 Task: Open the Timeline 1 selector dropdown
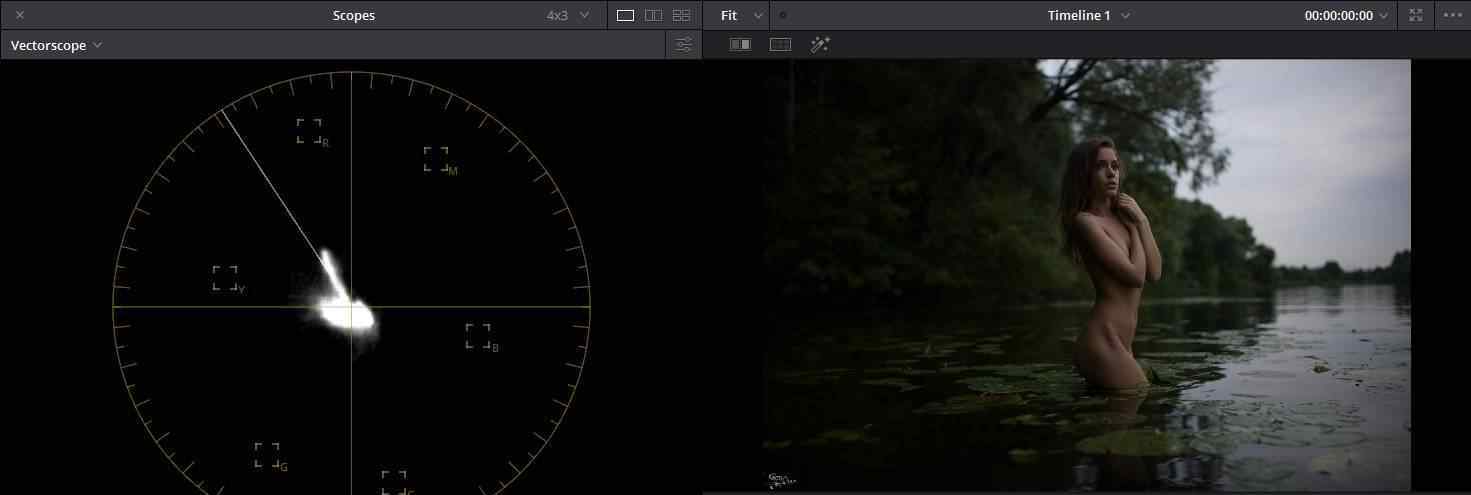[1089, 15]
